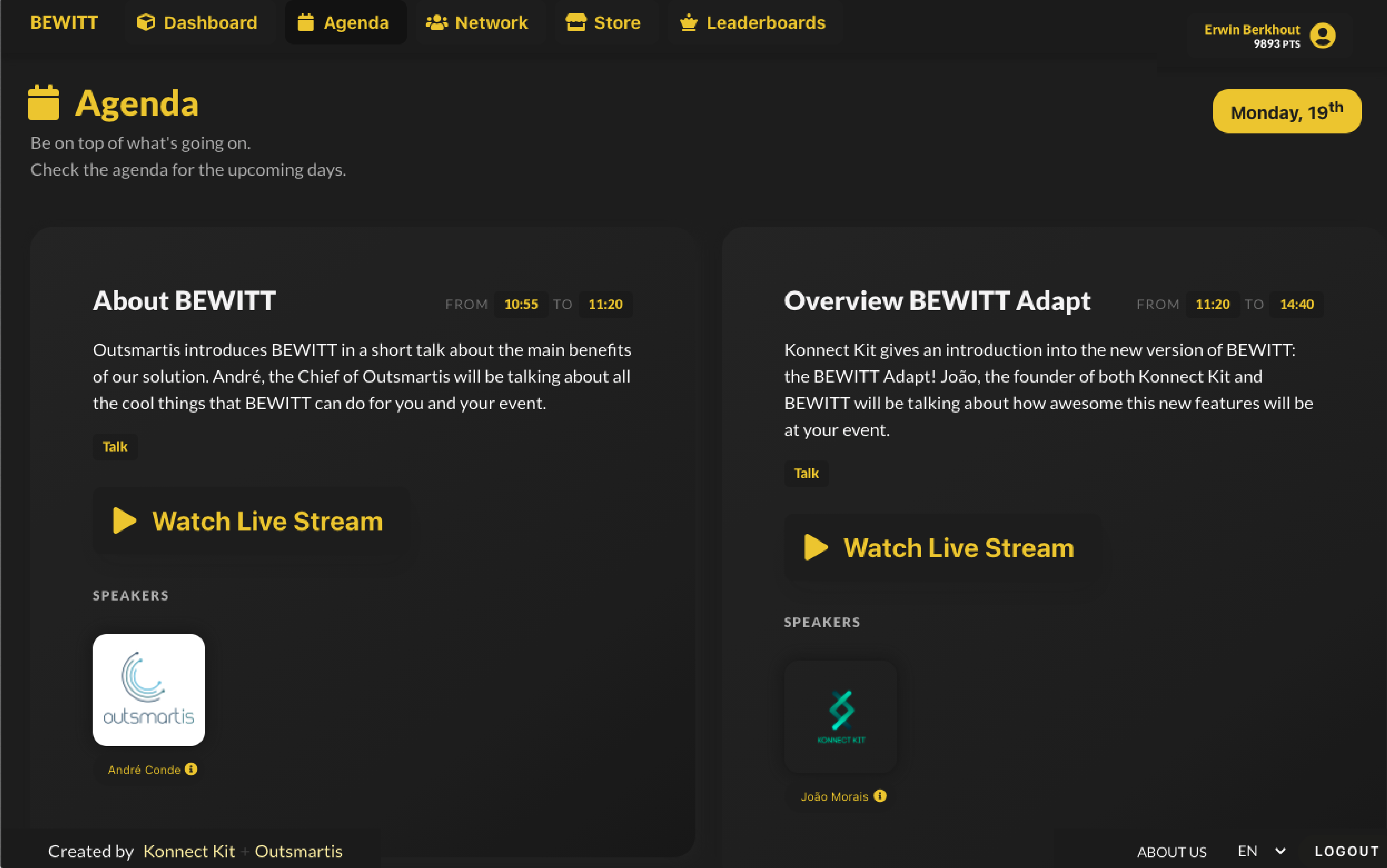
Task: Click the user profile avatar icon
Action: [1322, 36]
